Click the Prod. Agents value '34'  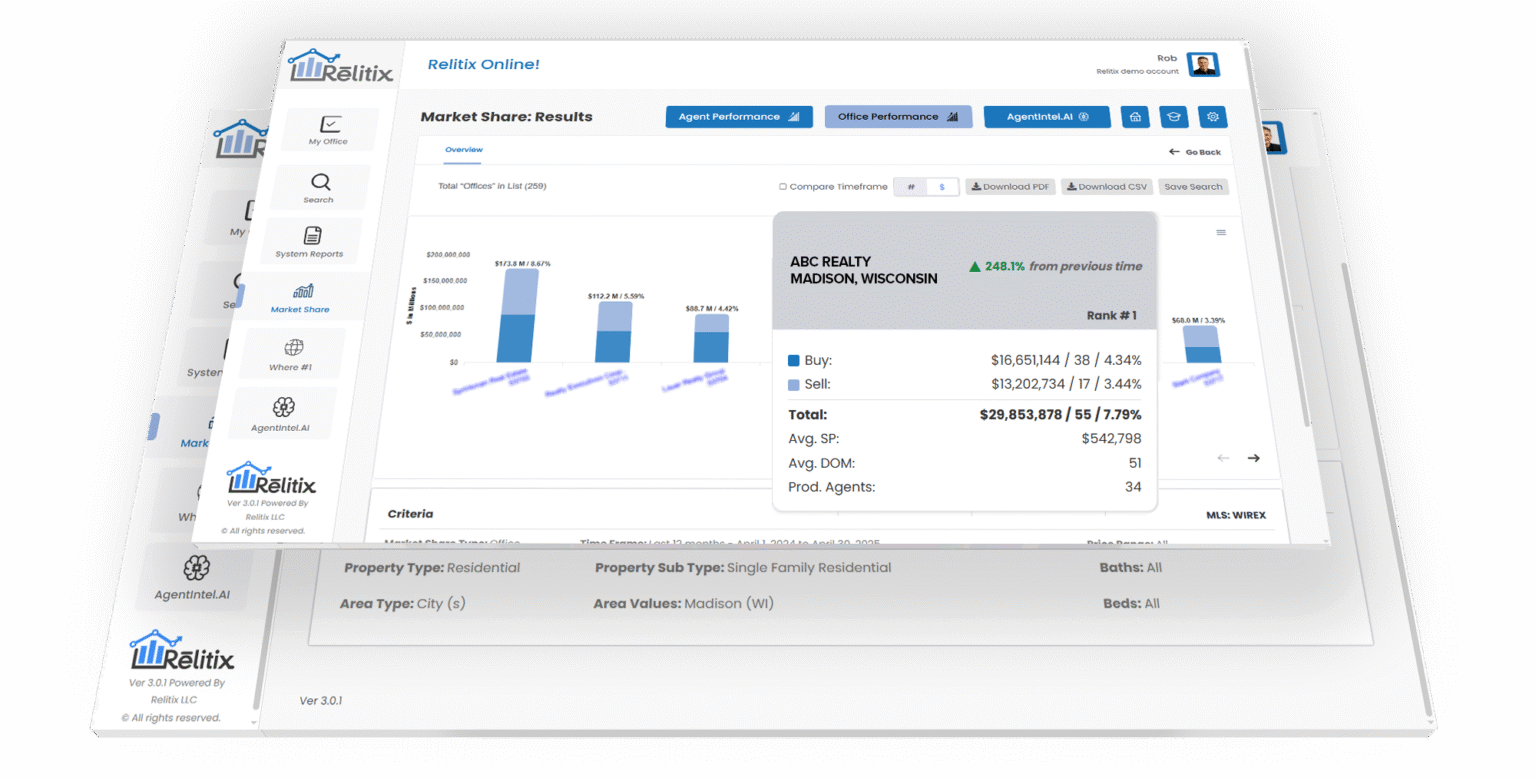point(1133,487)
